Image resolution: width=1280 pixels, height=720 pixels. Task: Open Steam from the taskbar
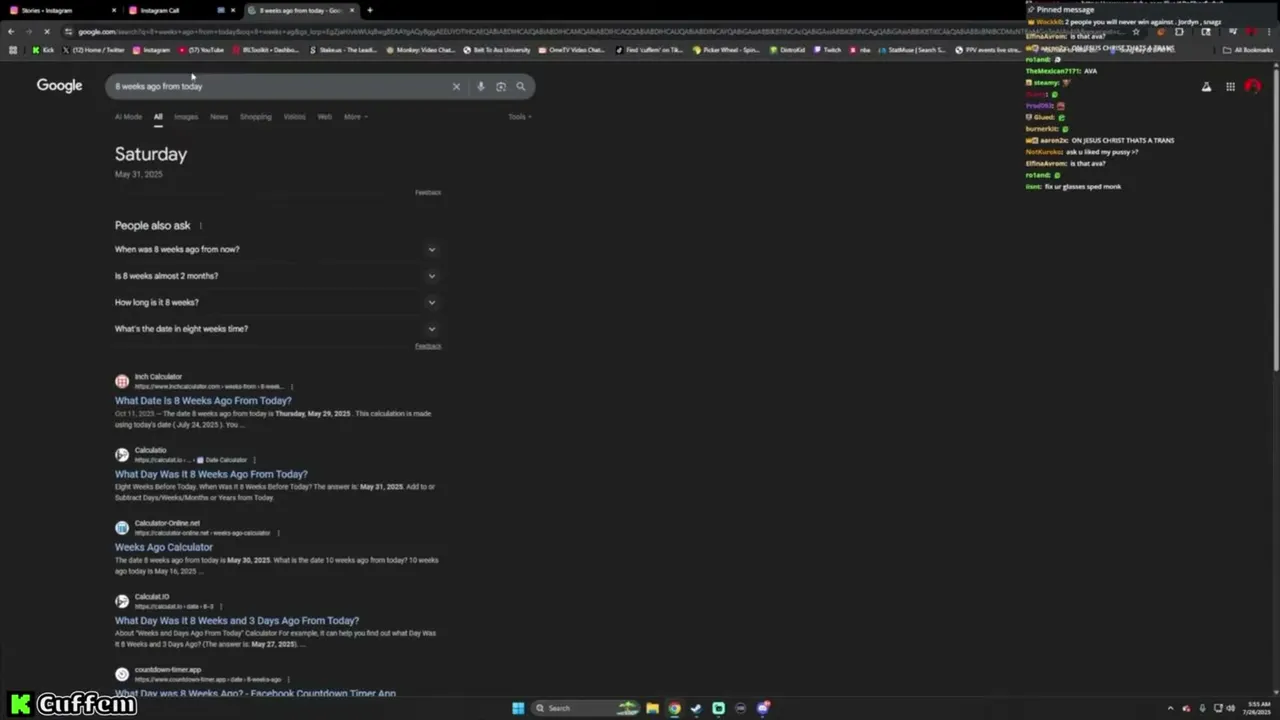[696, 708]
